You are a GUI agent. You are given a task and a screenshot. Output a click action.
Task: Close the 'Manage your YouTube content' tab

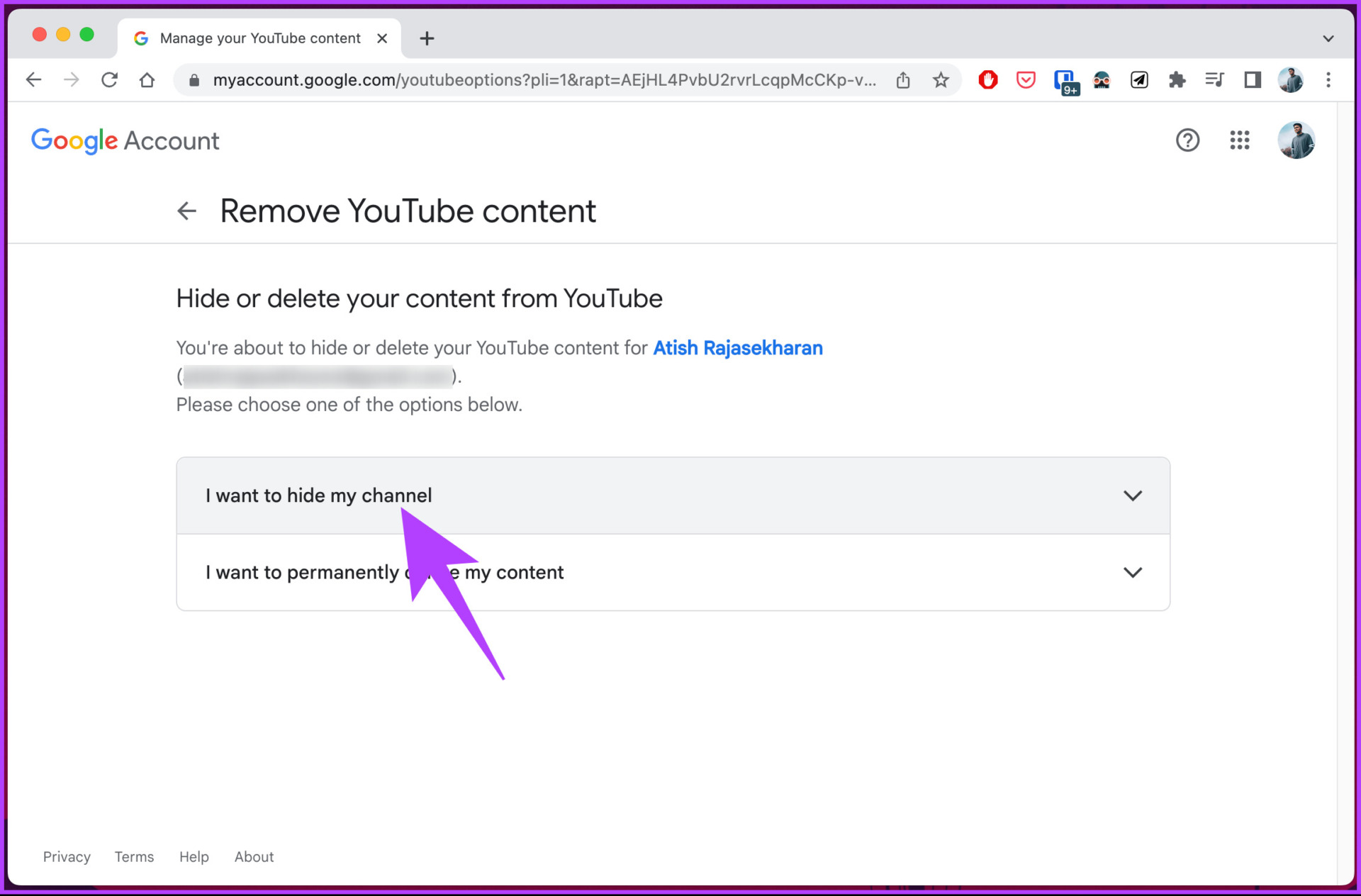click(x=382, y=38)
